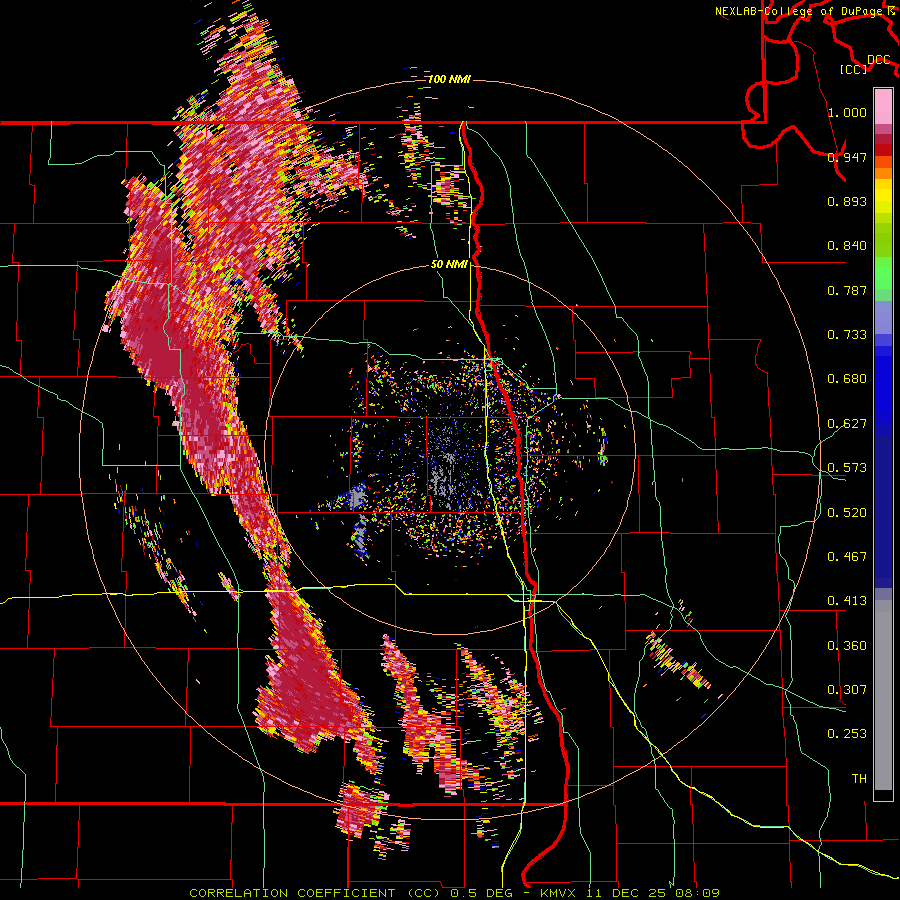This screenshot has width=900, height=900.
Task: Pick the light pink swatch atop color bar
Action: 883,106
